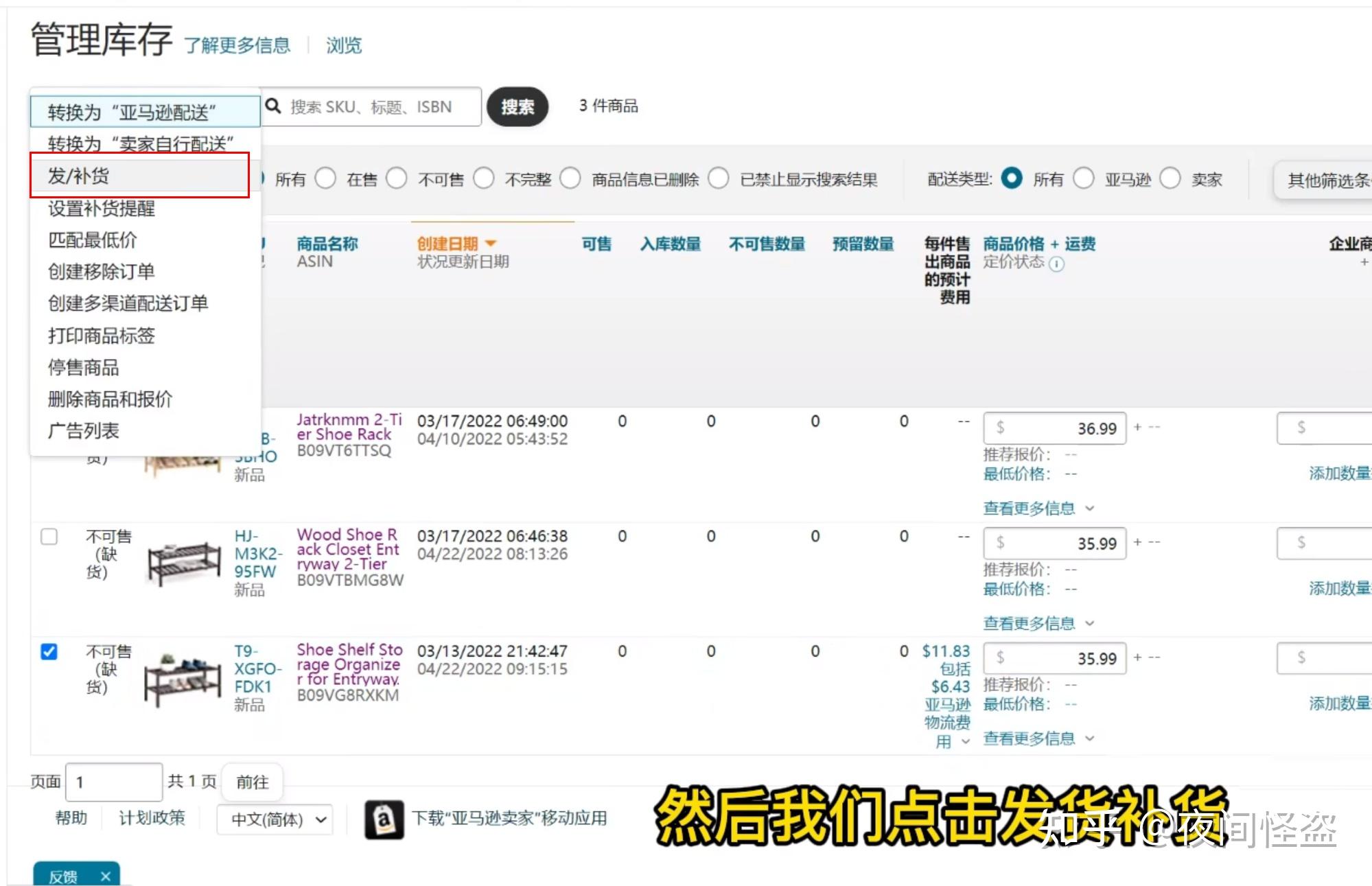Select 广告列表 menu option

click(145, 430)
